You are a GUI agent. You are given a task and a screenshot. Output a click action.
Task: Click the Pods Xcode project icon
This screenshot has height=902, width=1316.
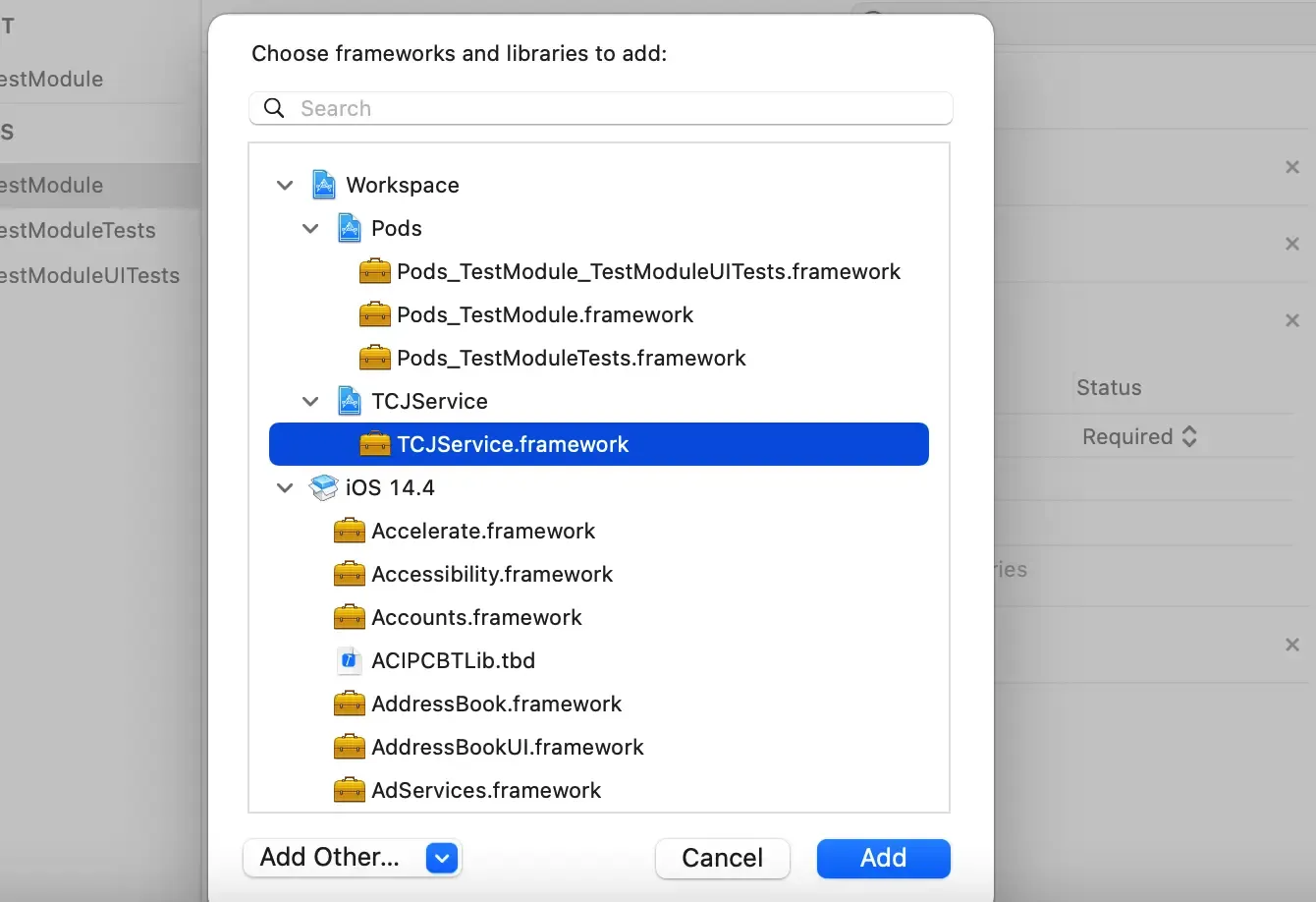click(349, 228)
